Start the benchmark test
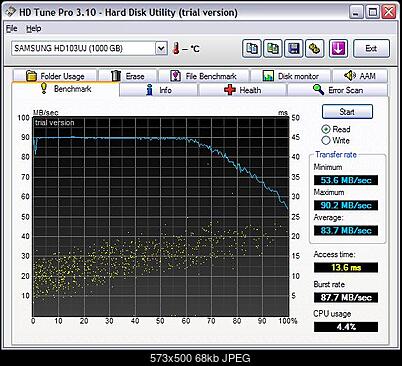The width and height of the screenshot is (402, 366). click(x=347, y=112)
